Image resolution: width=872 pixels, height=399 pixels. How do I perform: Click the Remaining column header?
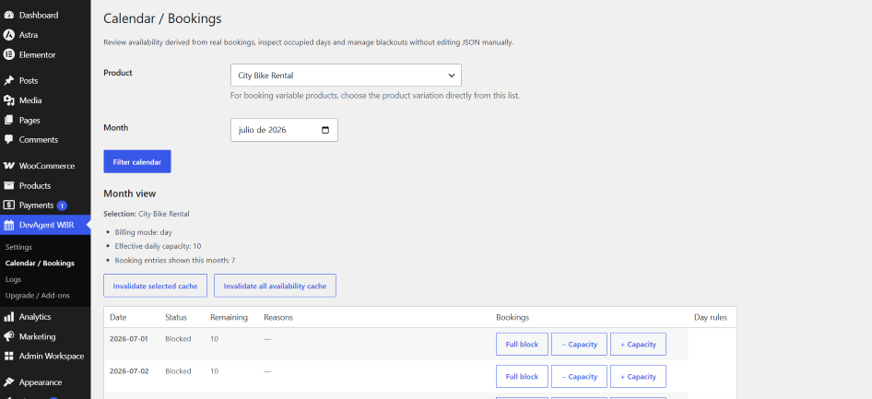click(229, 317)
